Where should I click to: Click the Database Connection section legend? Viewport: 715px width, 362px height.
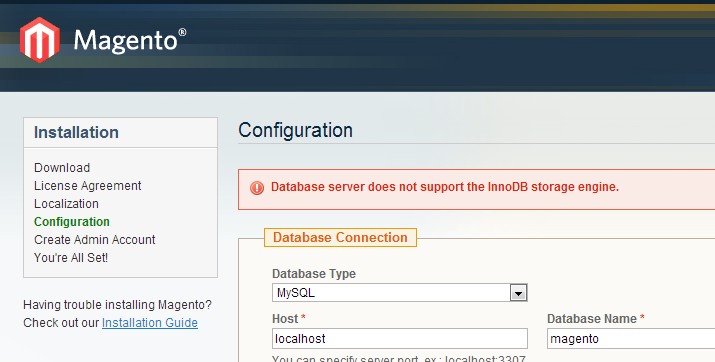[x=340, y=238]
